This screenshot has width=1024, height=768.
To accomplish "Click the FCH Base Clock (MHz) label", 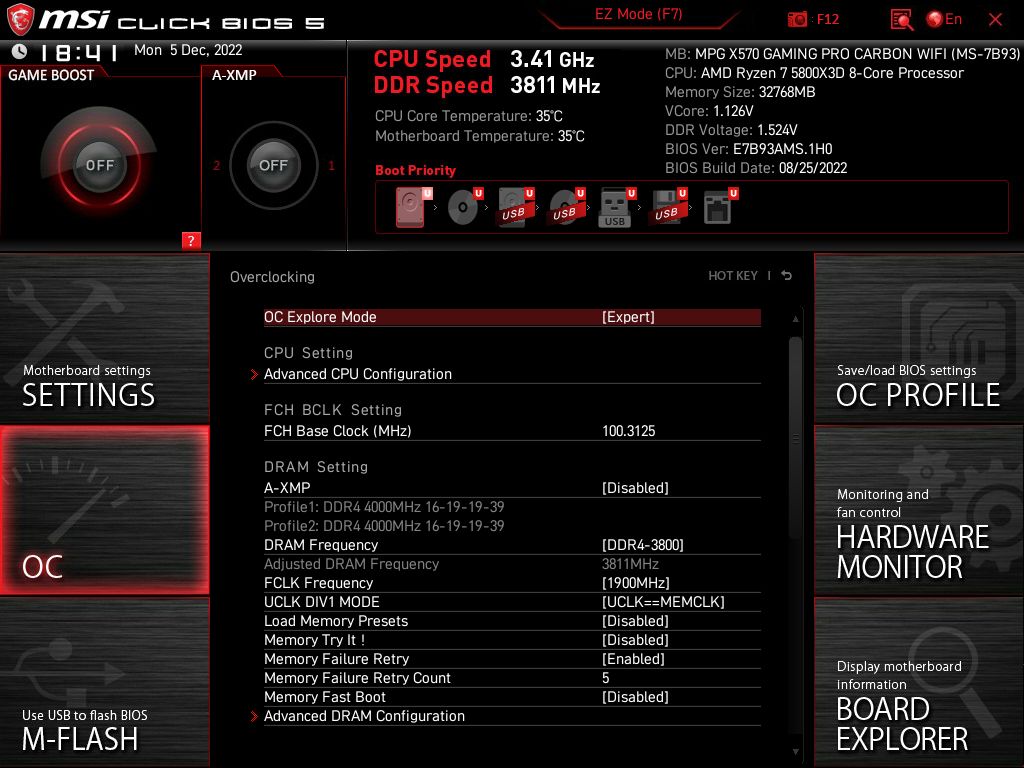I will pos(338,431).
